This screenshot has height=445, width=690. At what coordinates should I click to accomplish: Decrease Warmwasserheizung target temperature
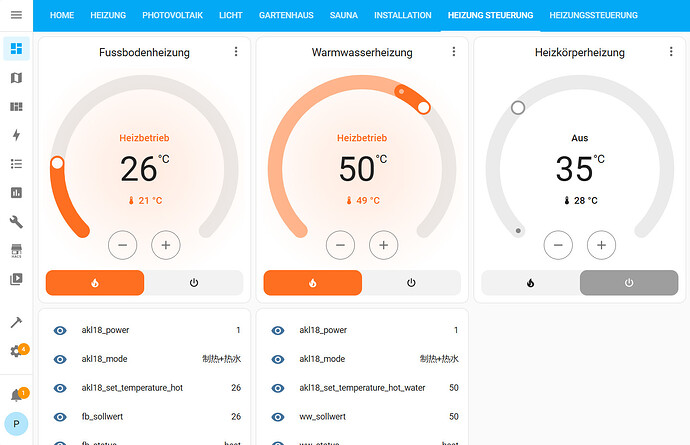pos(340,245)
